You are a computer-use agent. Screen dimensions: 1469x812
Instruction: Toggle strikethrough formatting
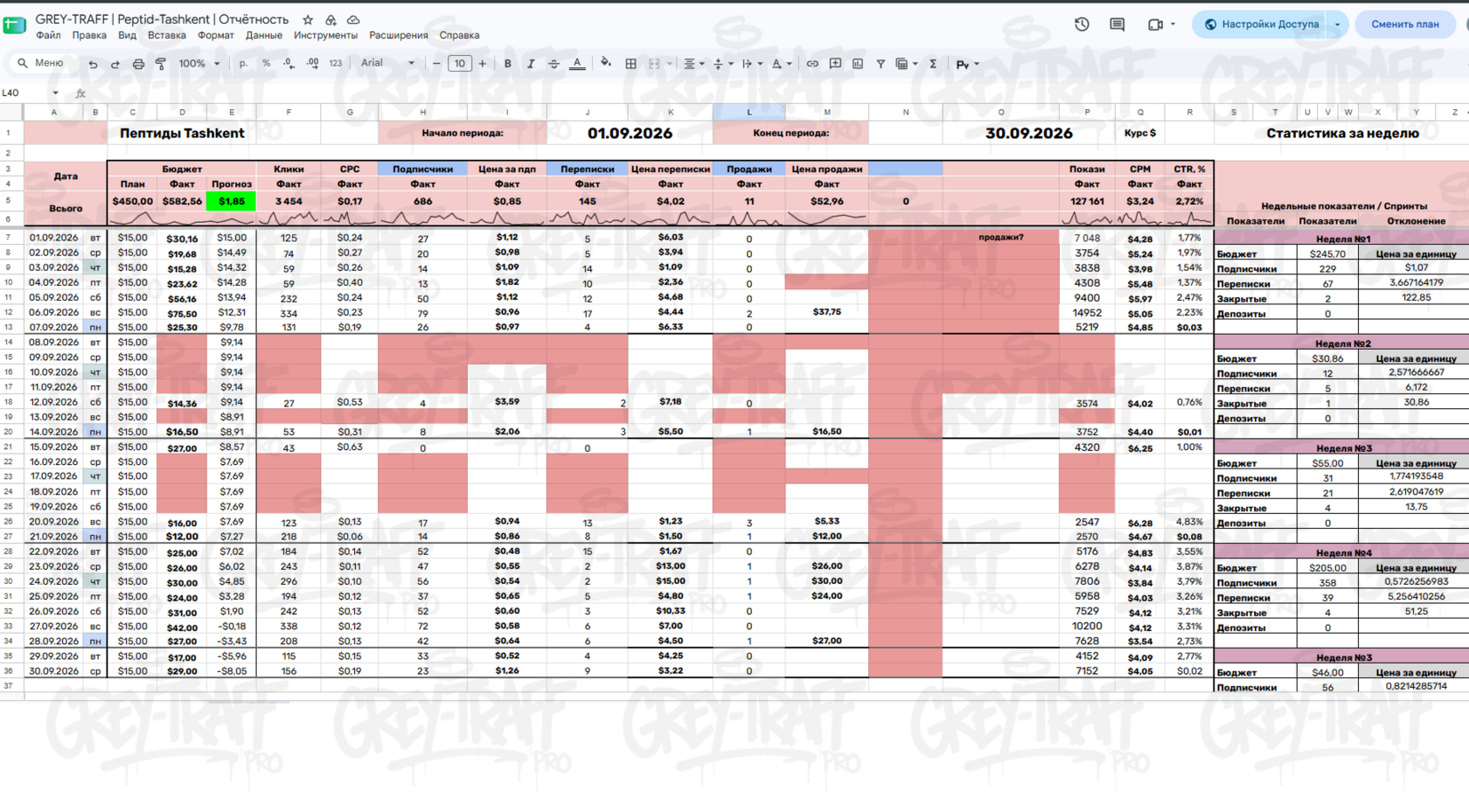point(553,64)
